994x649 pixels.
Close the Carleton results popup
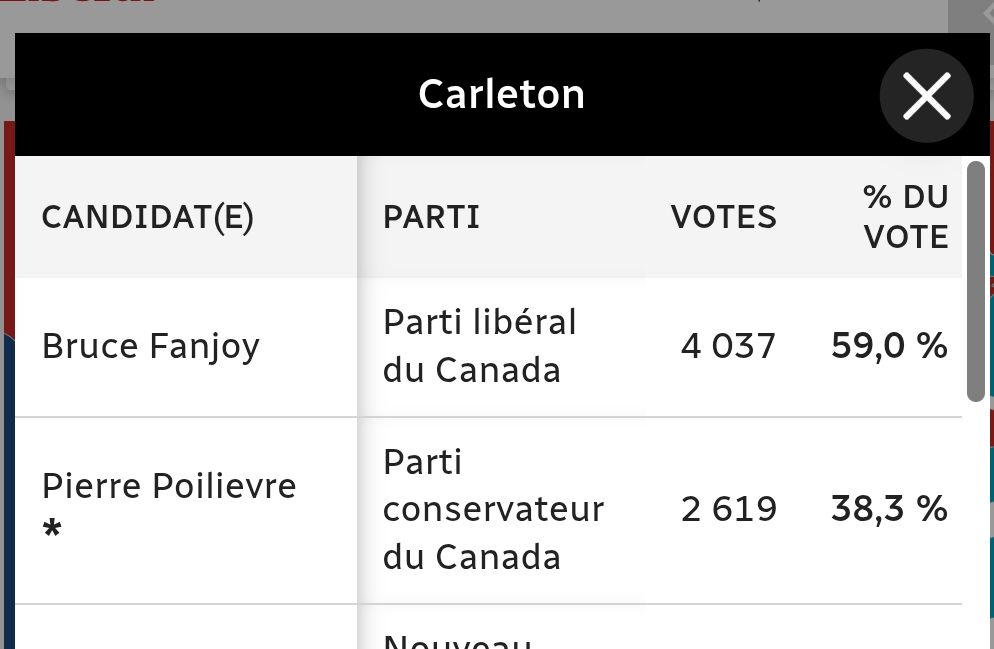pos(926,96)
